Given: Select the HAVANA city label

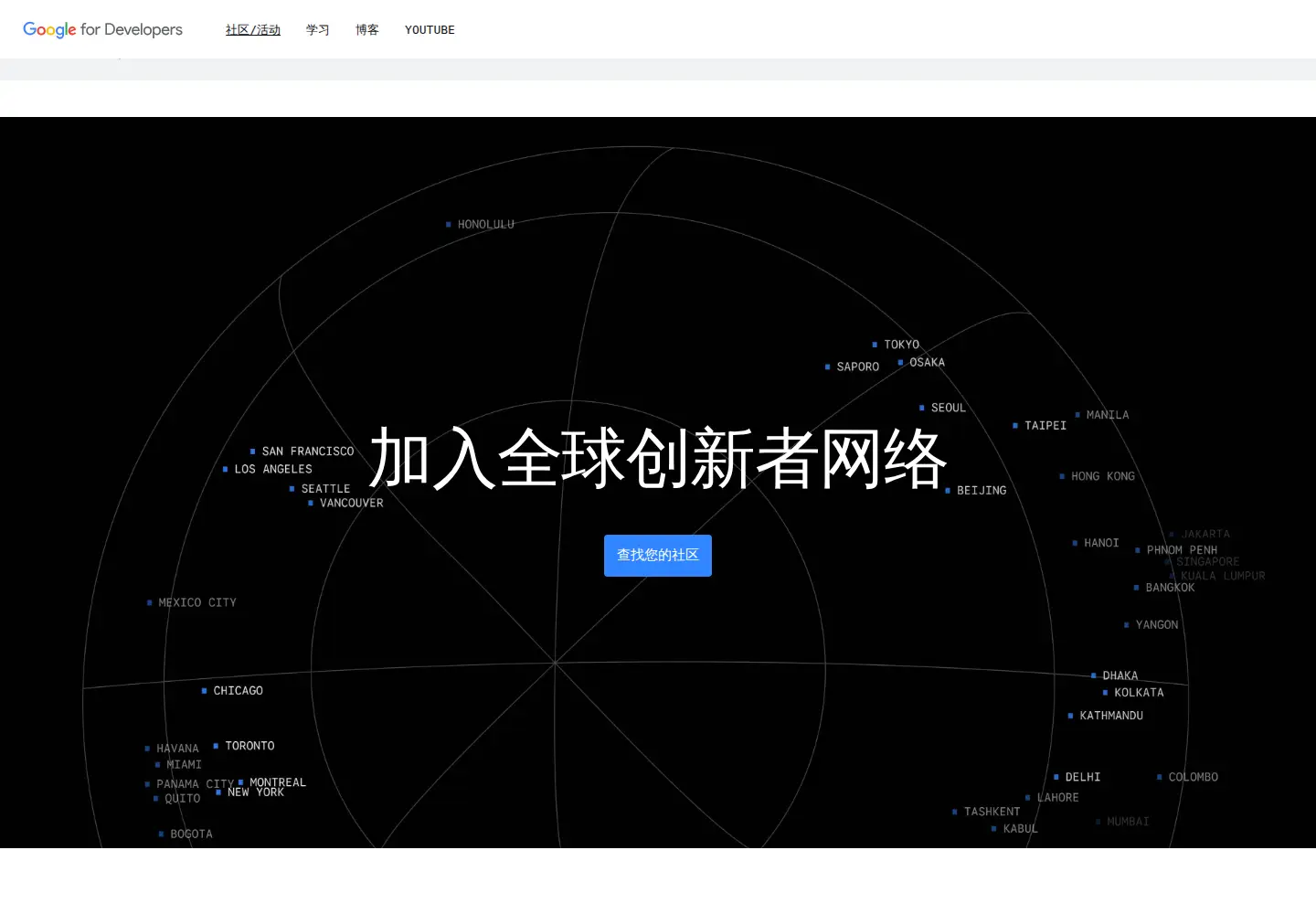Looking at the screenshot, I should pos(177,749).
